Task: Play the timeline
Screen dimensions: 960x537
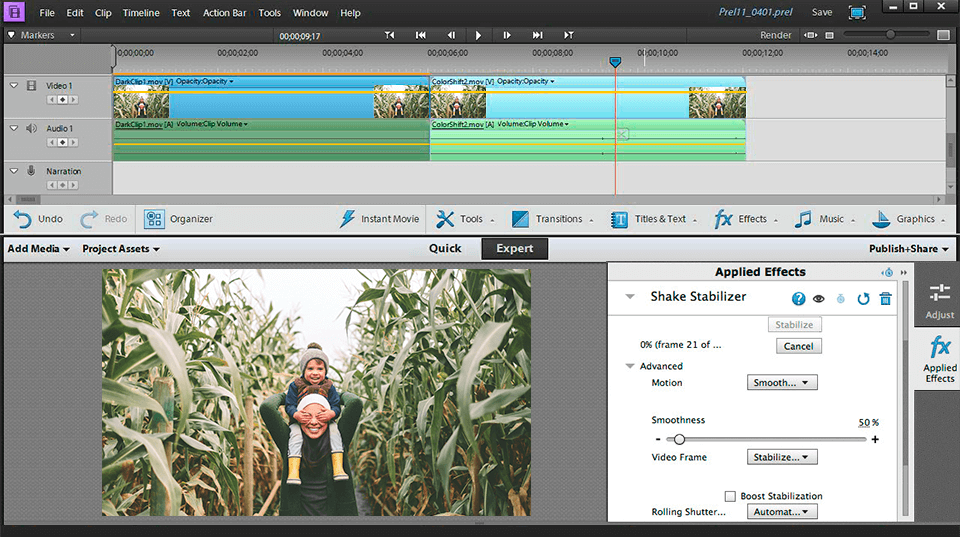Action: 478,35
